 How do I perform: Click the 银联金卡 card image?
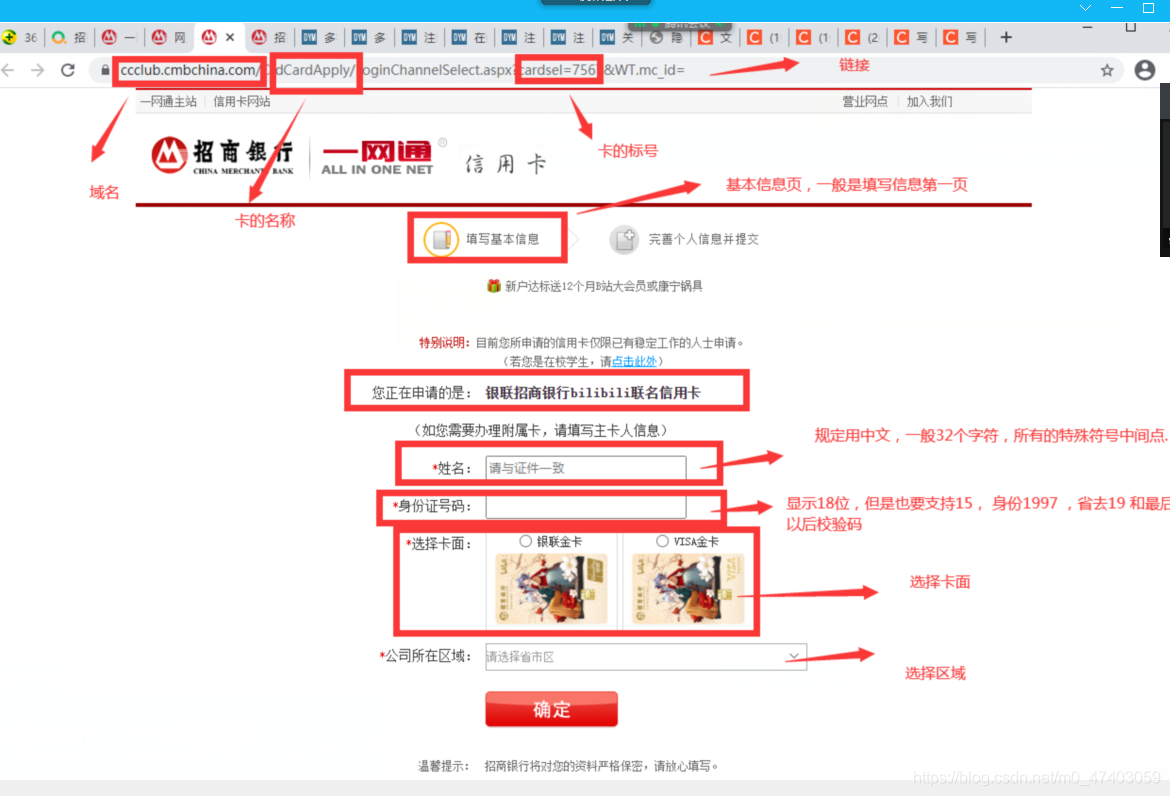click(x=551, y=589)
